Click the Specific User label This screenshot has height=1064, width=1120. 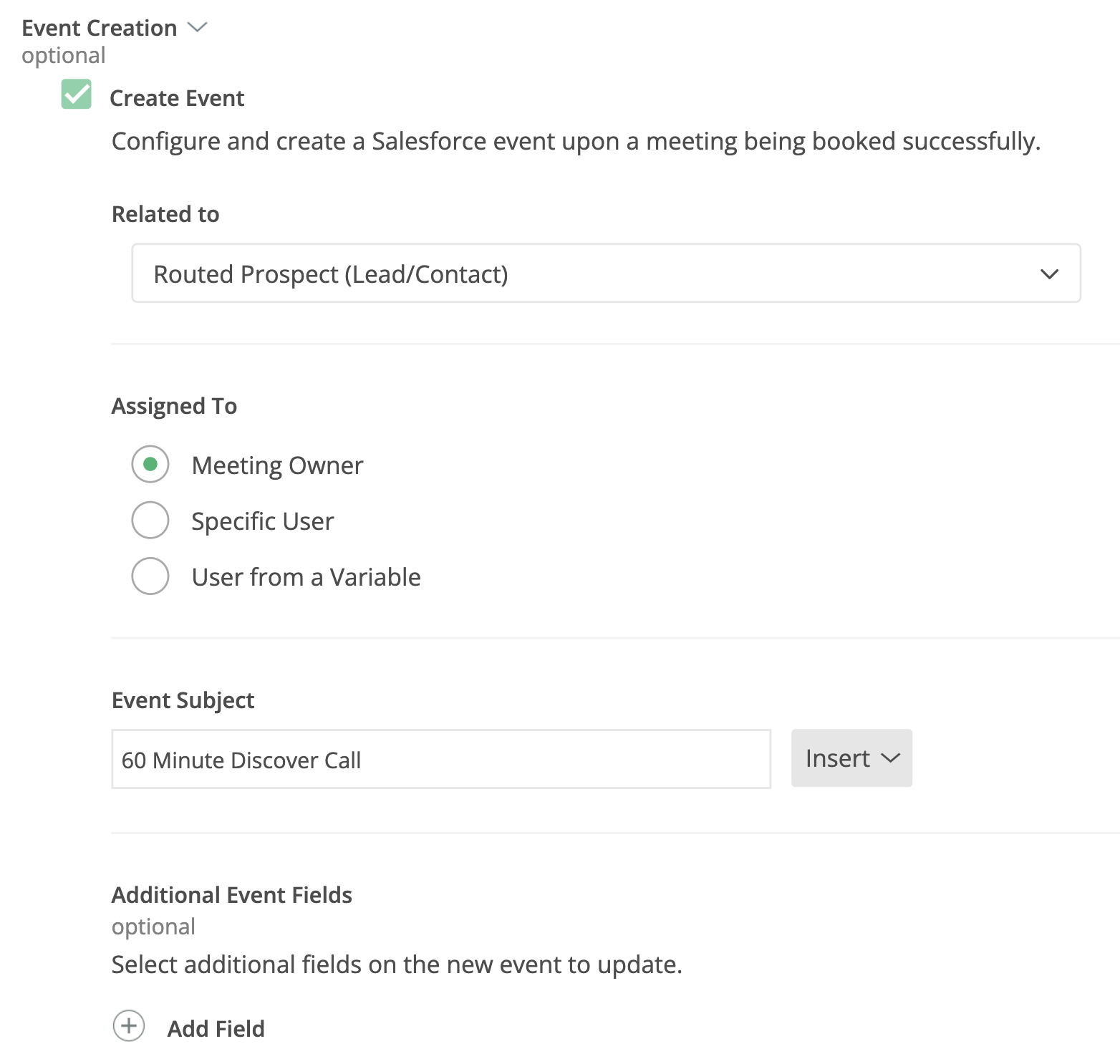coord(262,521)
